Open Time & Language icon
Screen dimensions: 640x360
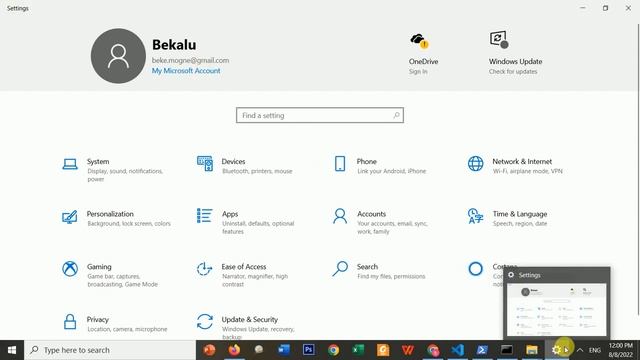point(476,216)
